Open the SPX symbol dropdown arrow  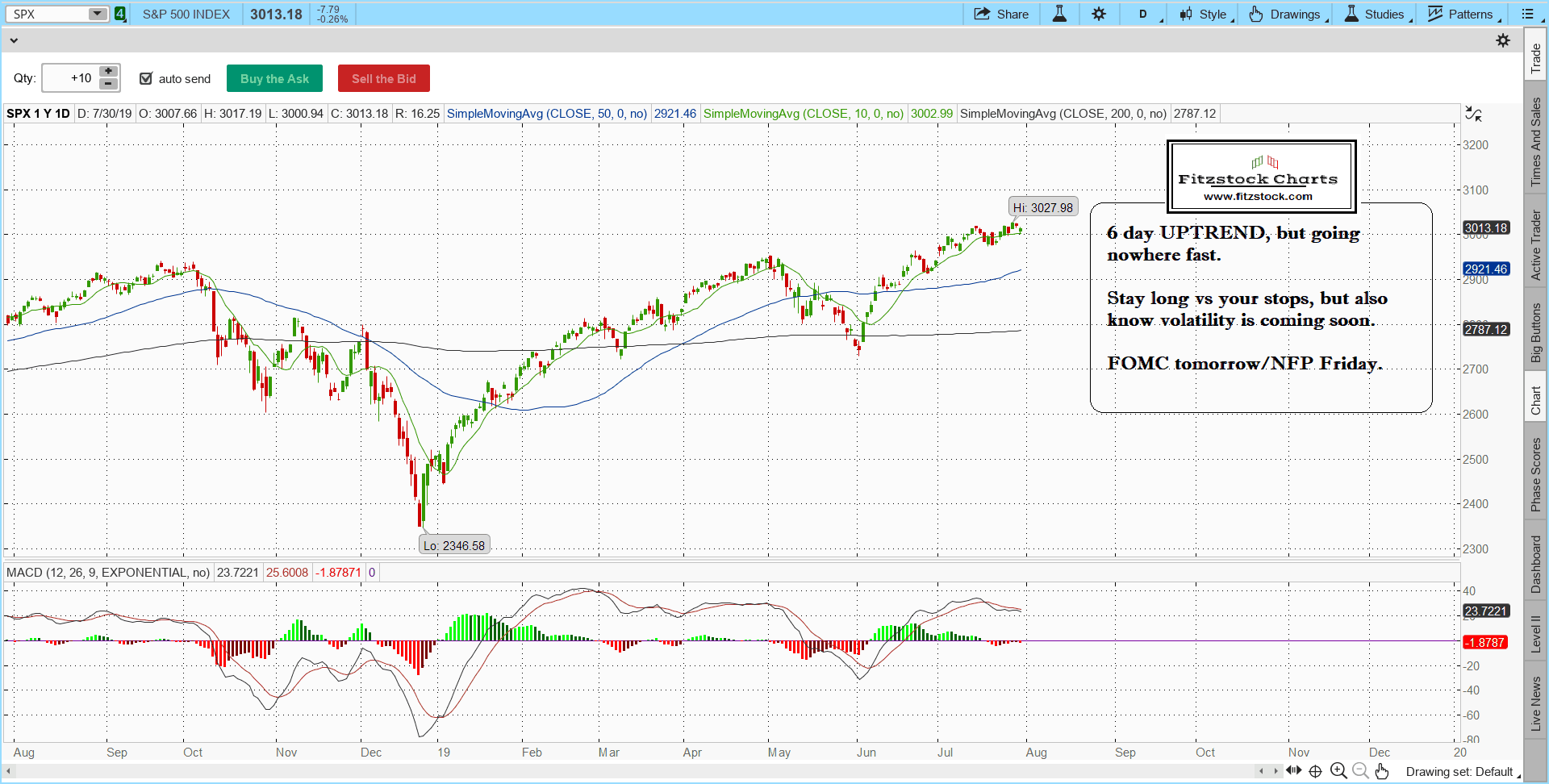pos(97,14)
